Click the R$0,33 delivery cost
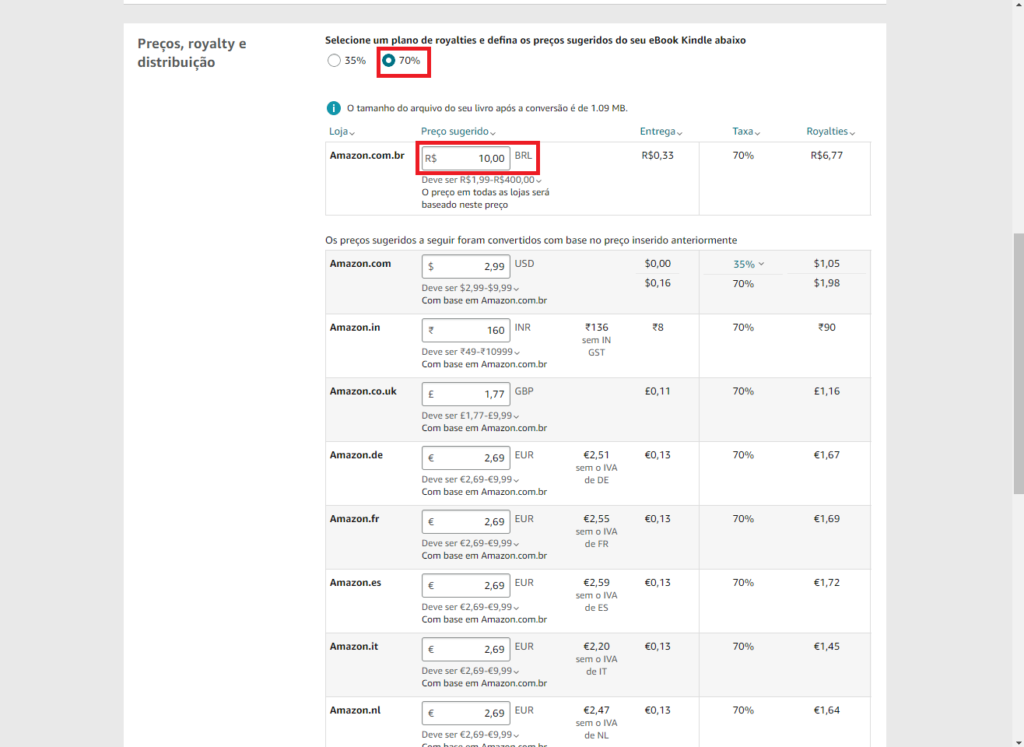This screenshot has height=747, width=1024. (x=658, y=156)
